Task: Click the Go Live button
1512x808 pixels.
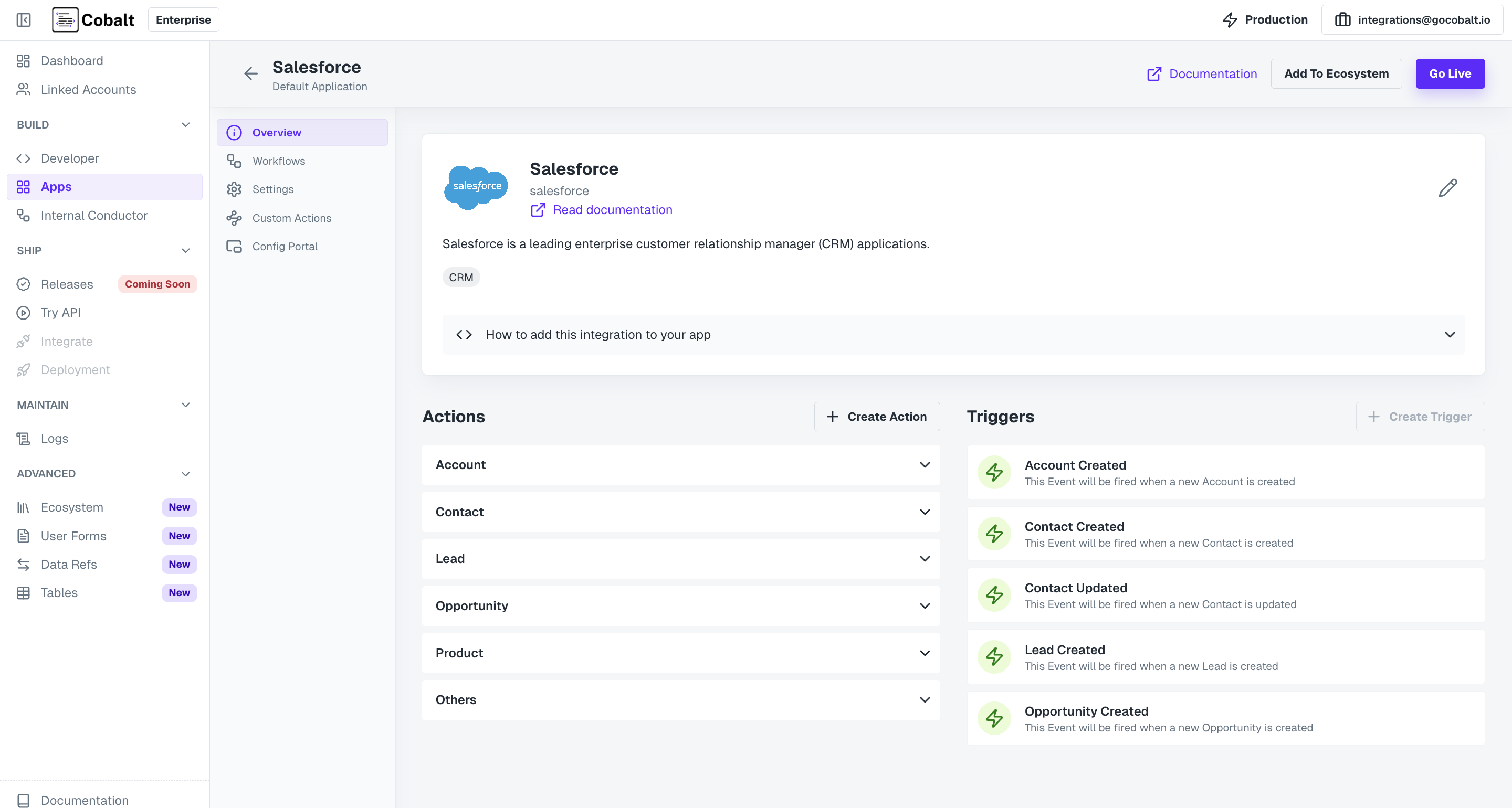Action: (1450, 73)
